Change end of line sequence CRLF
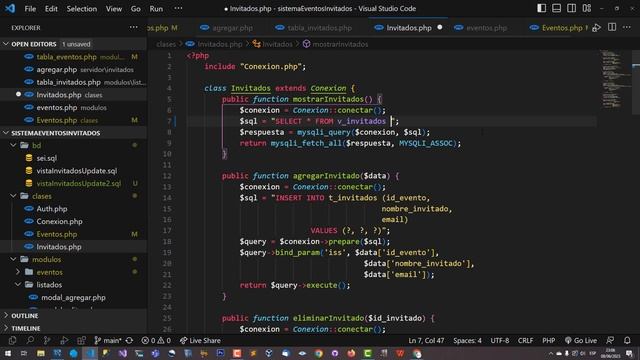This screenshot has height=360, width=640. tap(525, 340)
